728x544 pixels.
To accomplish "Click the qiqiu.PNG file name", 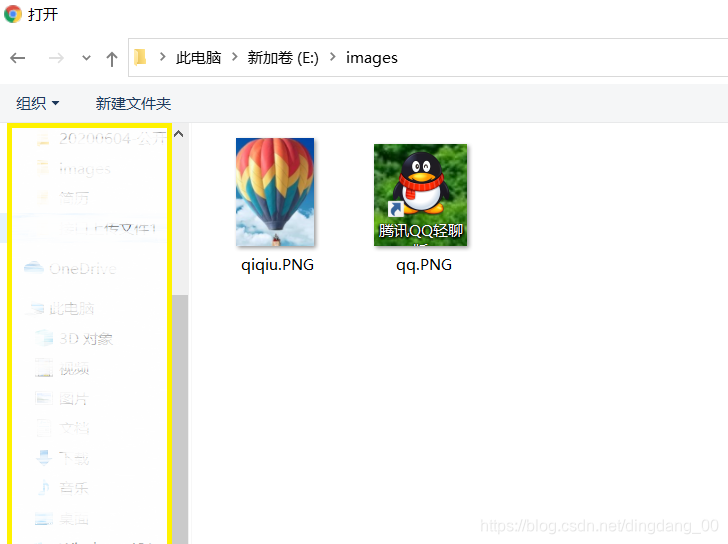I will [277, 265].
